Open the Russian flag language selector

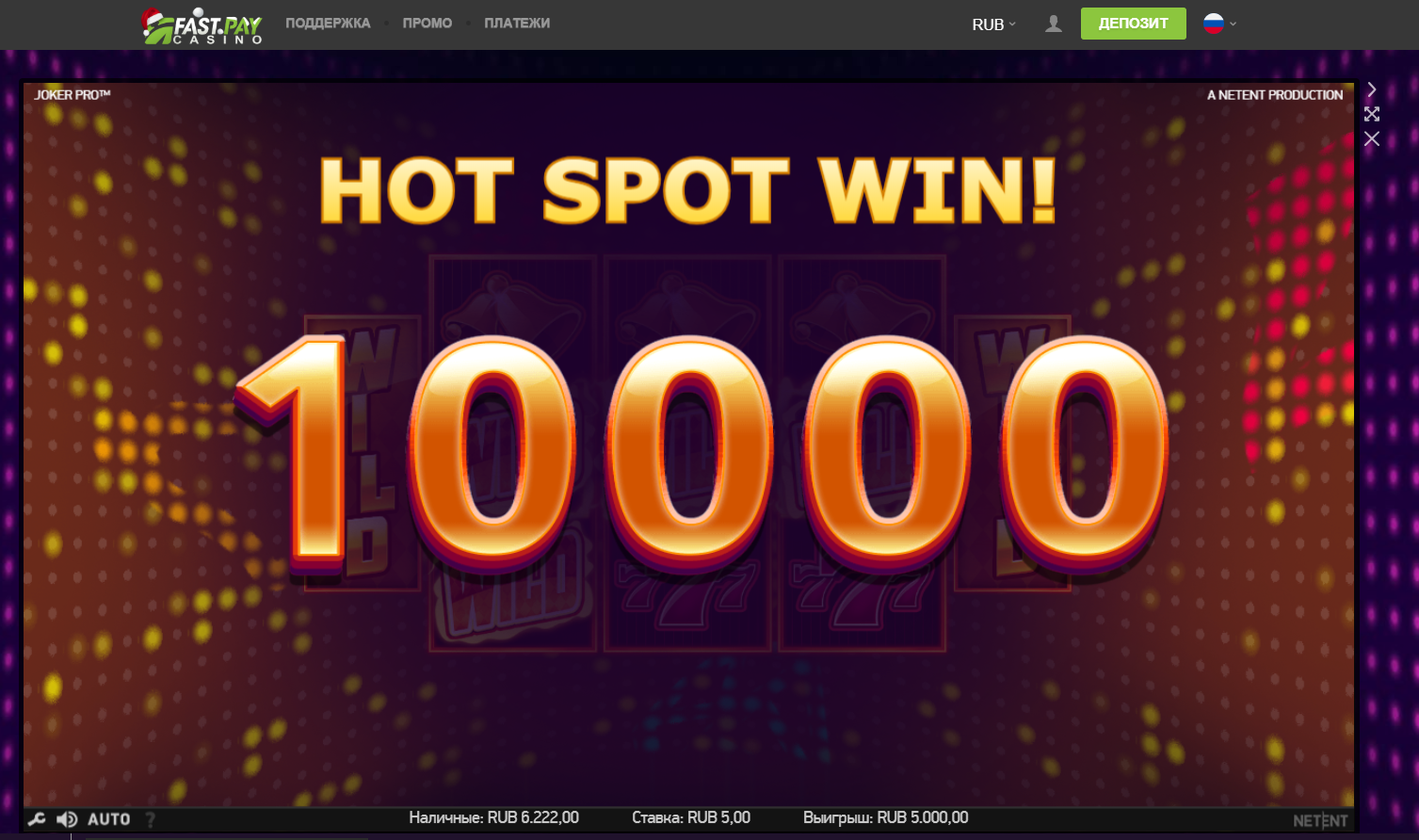click(1220, 24)
